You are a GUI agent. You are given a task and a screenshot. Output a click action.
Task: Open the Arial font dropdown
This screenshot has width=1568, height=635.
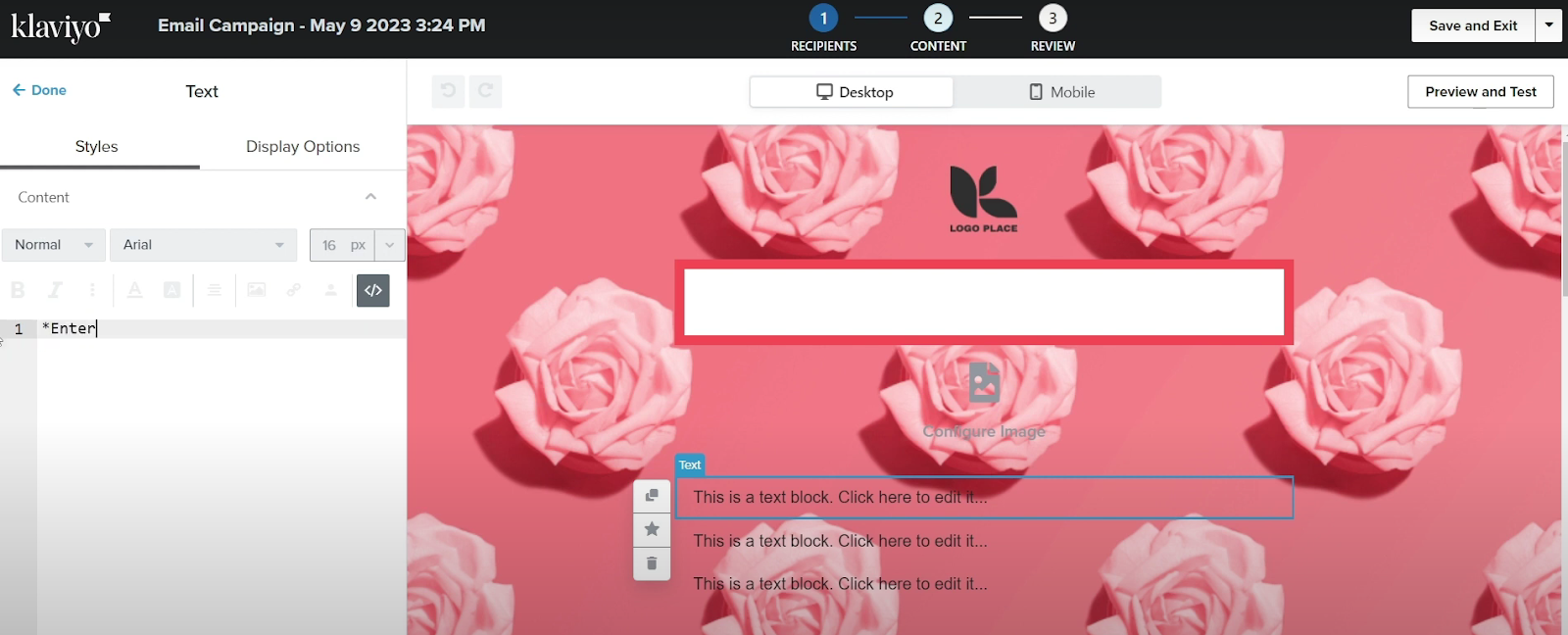pyautogui.click(x=203, y=245)
